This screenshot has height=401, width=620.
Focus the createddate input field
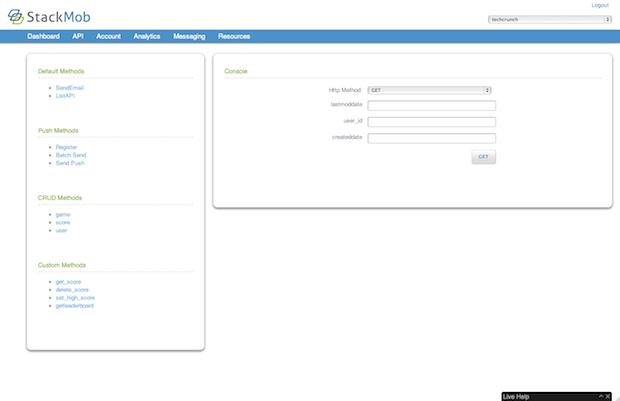[x=431, y=138]
